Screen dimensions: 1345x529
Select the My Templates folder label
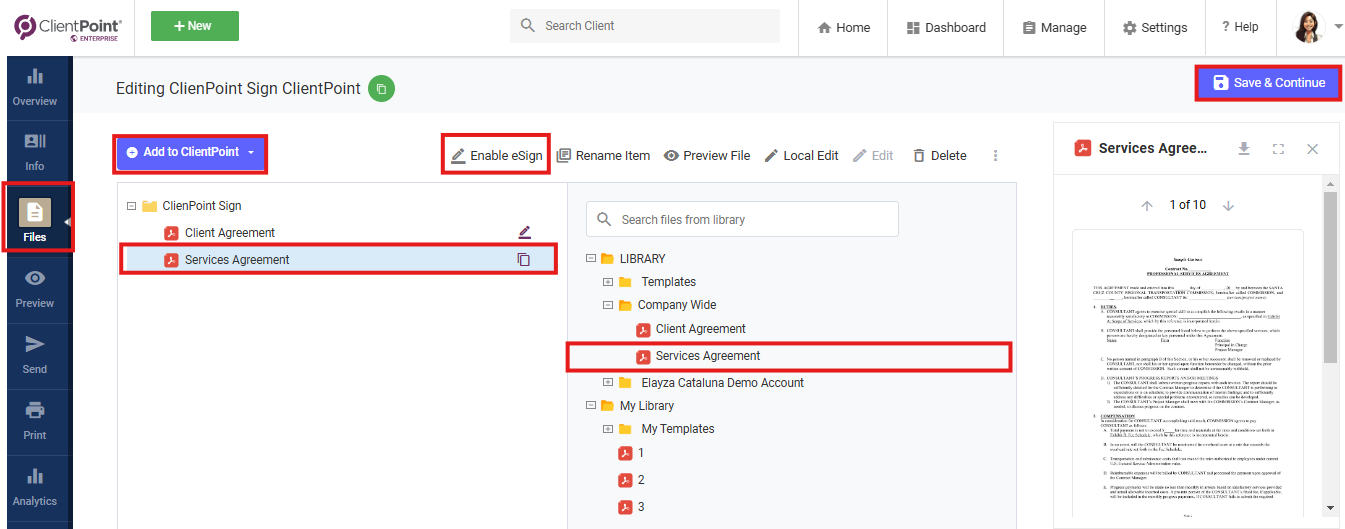[x=678, y=429]
